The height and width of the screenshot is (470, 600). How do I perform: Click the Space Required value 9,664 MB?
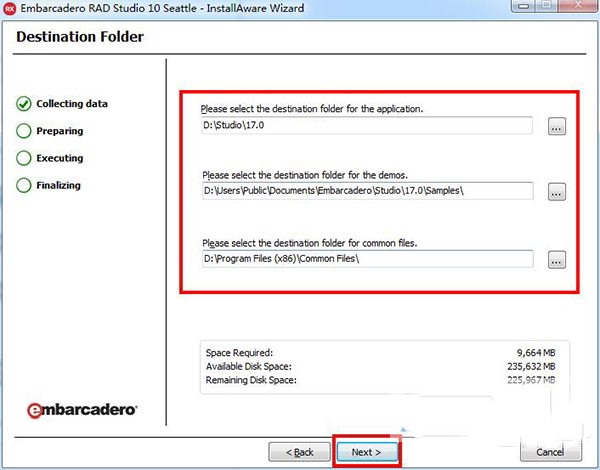[536, 352]
